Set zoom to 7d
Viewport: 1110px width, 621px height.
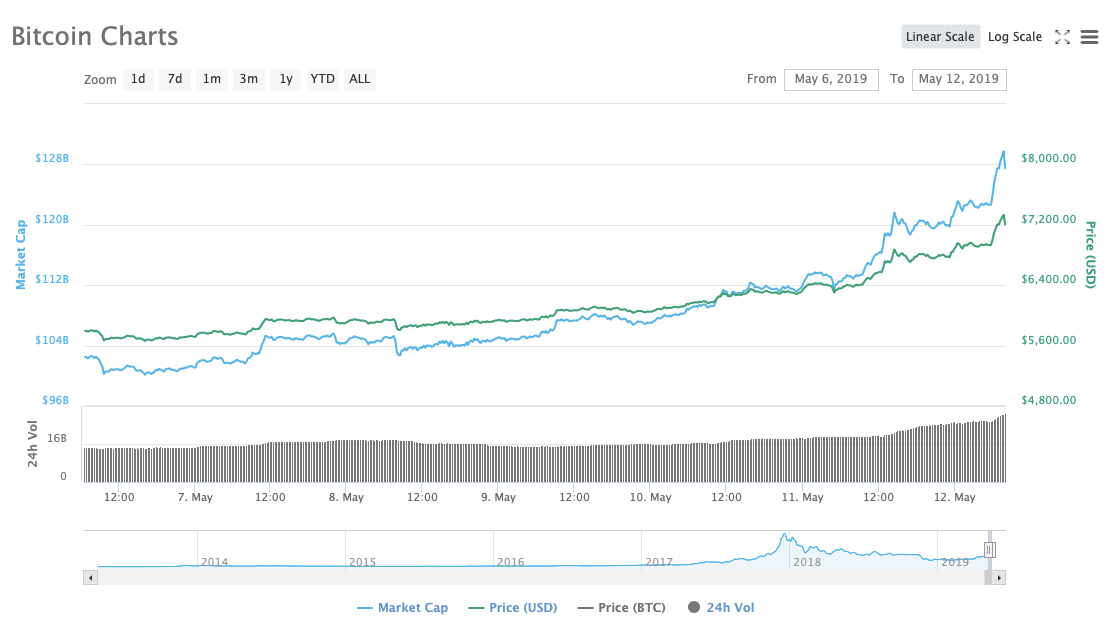[175, 79]
